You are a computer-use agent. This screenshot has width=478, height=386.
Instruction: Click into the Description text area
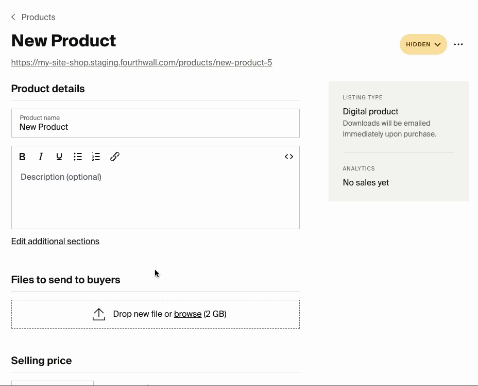[155, 198]
